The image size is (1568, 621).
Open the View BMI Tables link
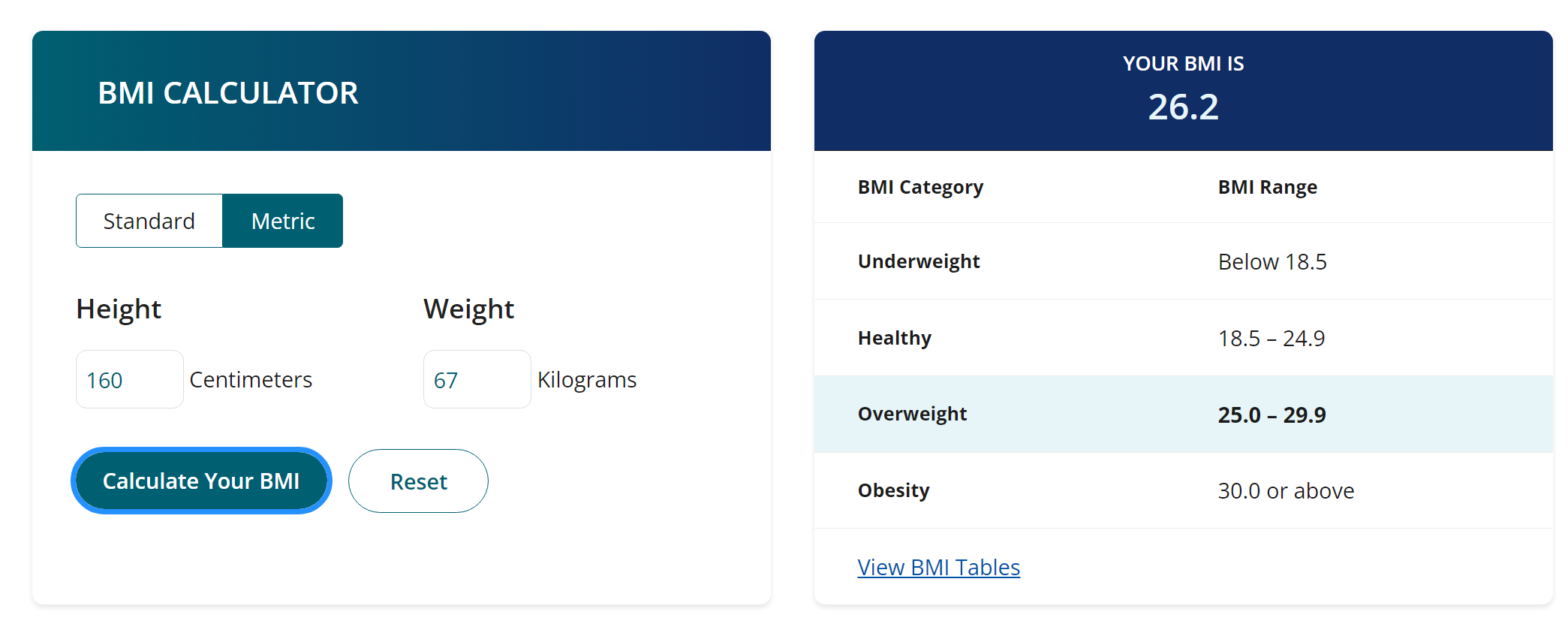coord(938,567)
